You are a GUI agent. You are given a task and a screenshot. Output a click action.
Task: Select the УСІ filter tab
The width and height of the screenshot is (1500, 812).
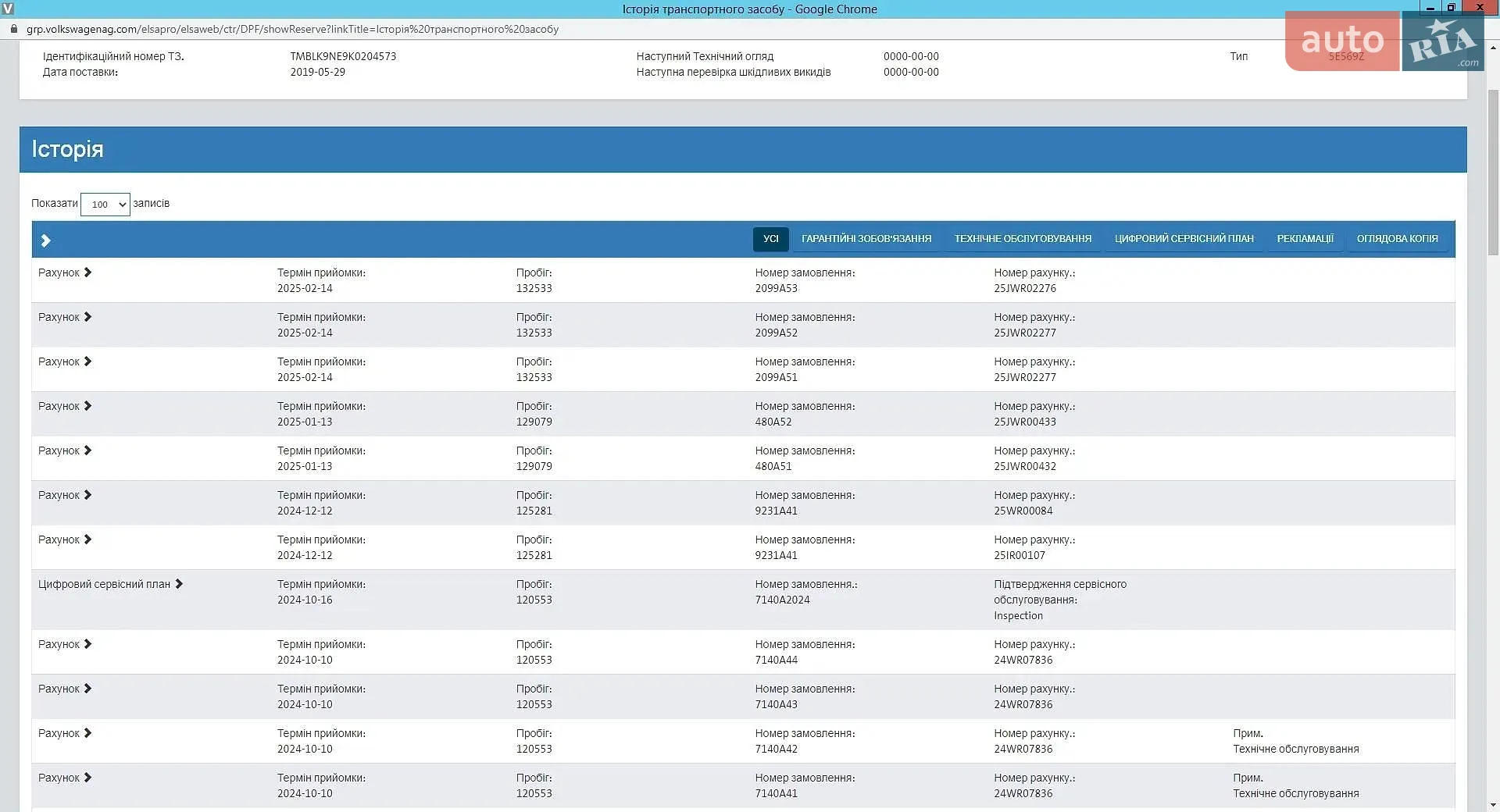click(x=771, y=239)
